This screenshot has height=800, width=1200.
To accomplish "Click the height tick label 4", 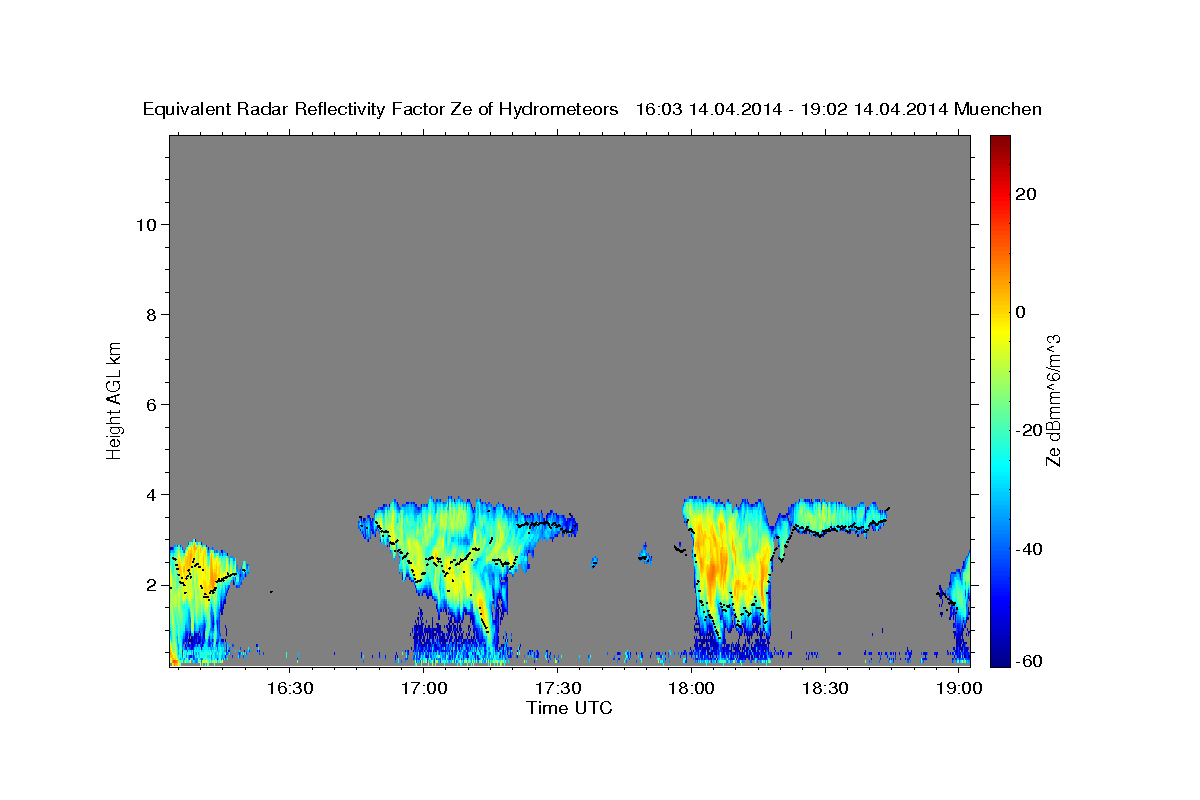I will coord(151,494).
